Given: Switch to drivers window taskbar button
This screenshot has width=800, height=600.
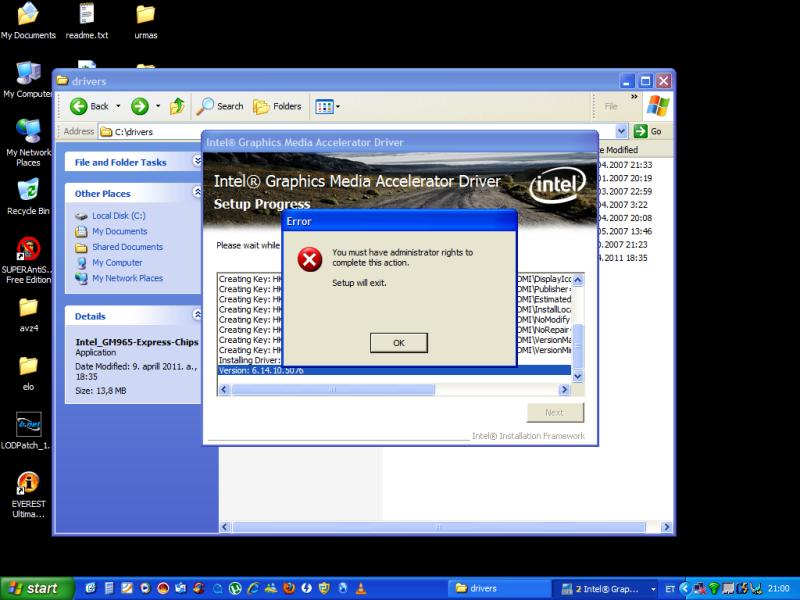Looking at the screenshot, I should pyautogui.click(x=499, y=589).
